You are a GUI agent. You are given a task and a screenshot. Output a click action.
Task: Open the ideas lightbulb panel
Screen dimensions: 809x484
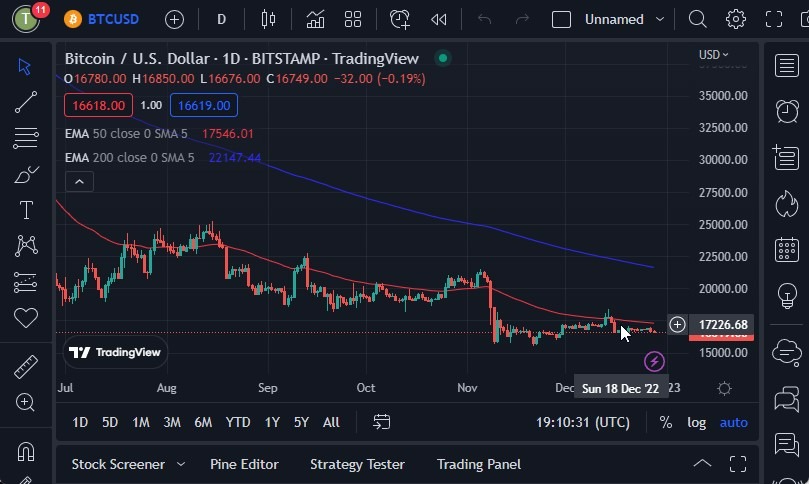pos(787,295)
